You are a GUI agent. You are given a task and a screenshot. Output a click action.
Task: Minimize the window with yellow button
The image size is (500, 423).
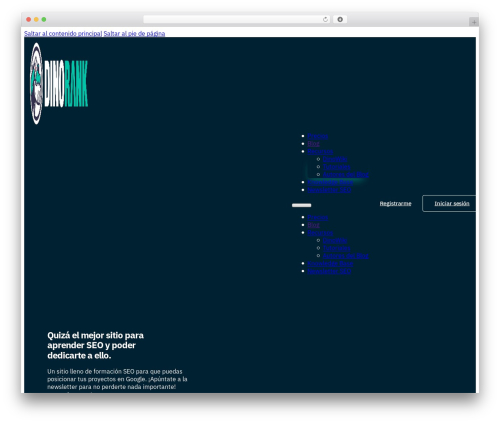36,20
